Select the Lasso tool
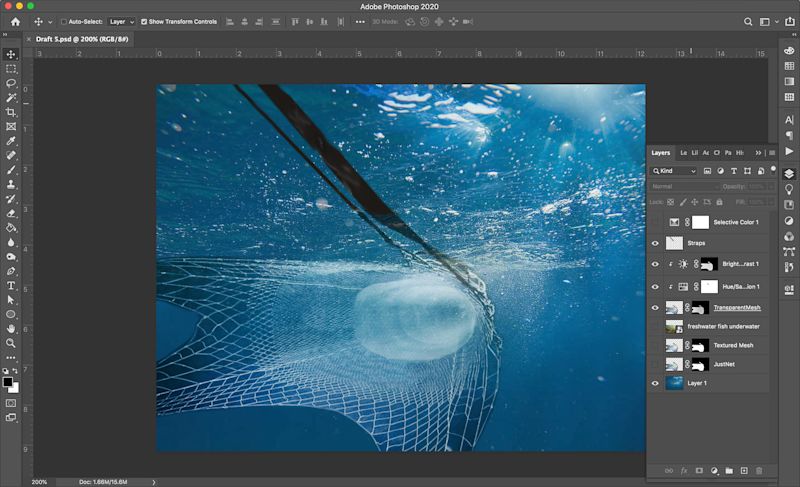 coord(11,83)
